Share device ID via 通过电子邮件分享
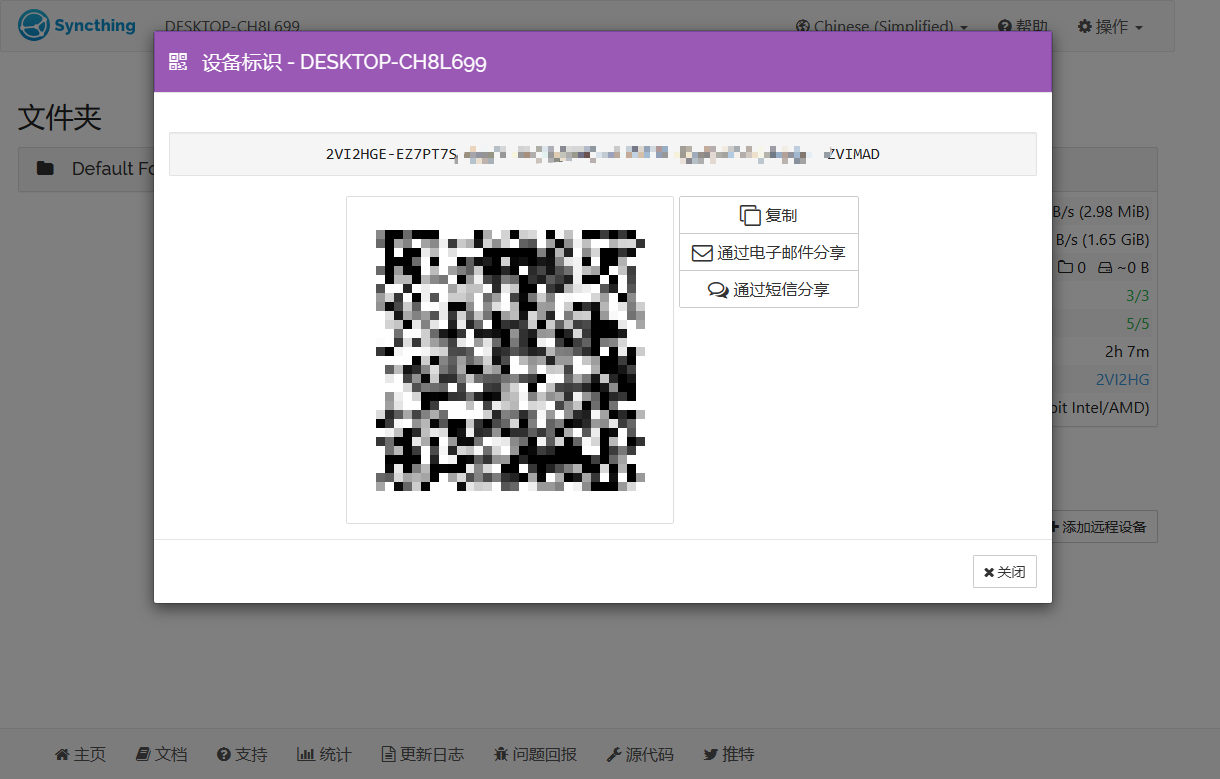Viewport: 1220px width, 779px height. pos(768,252)
